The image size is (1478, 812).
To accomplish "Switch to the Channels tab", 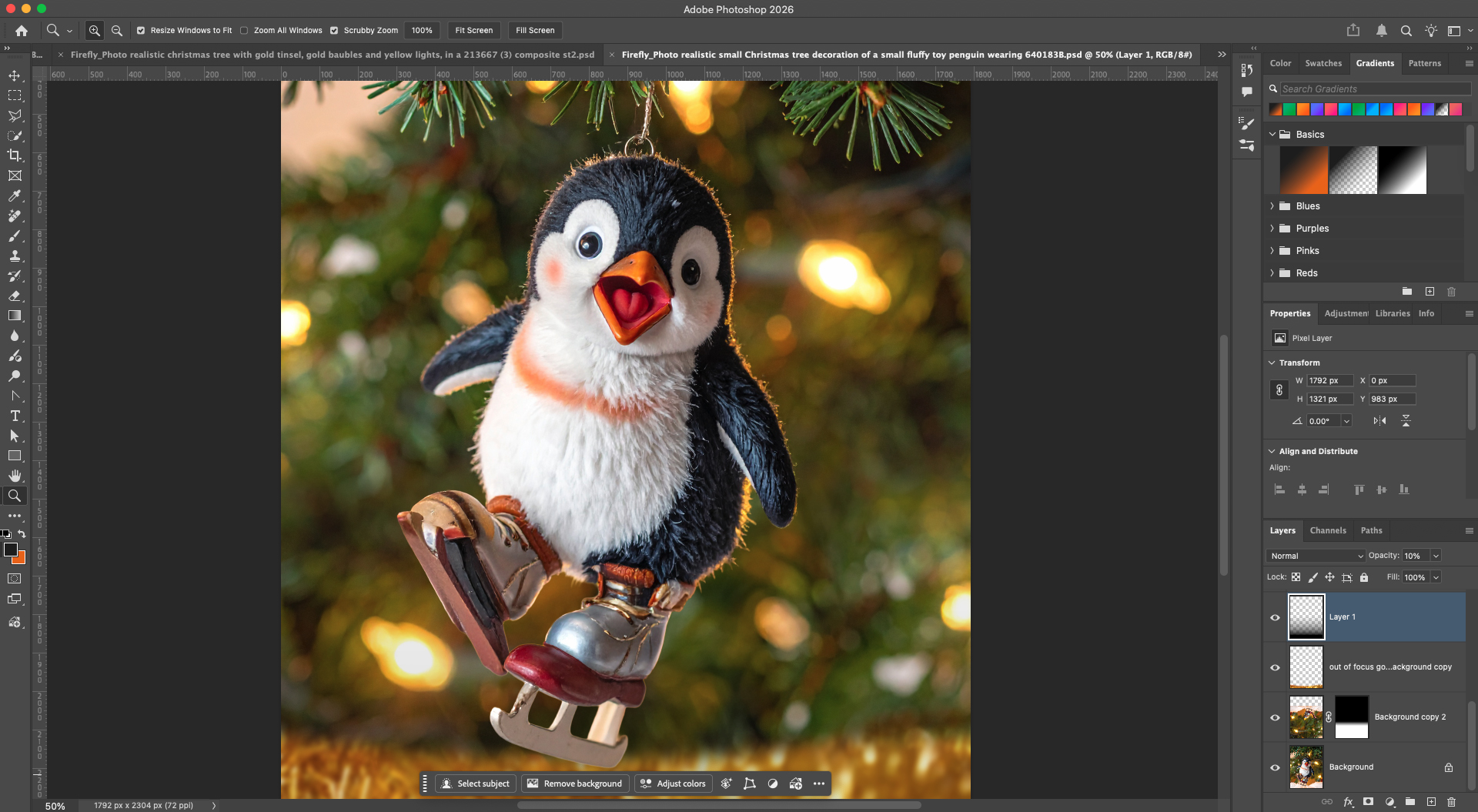I will pos(1328,530).
